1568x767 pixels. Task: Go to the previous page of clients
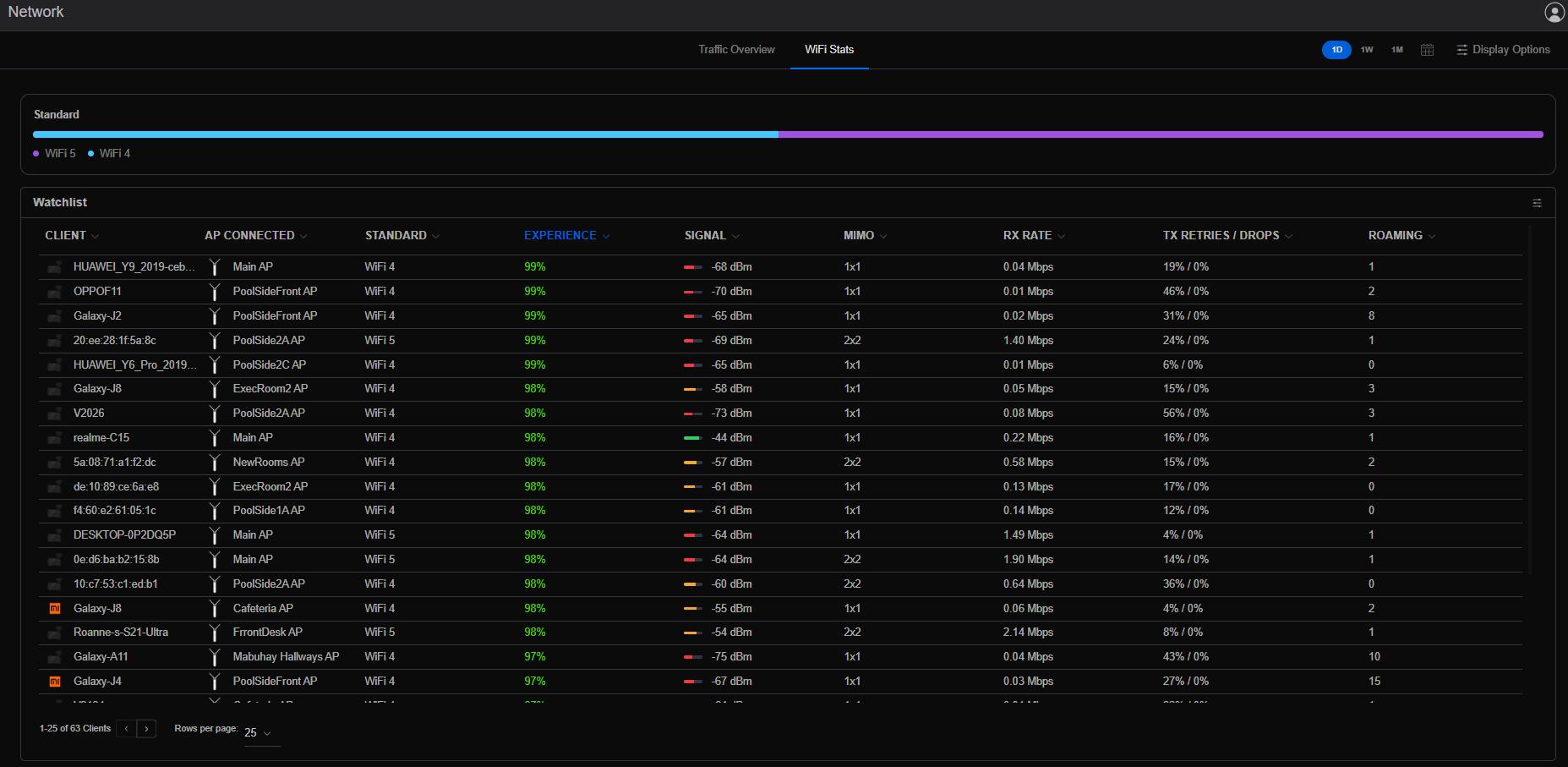[127, 728]
